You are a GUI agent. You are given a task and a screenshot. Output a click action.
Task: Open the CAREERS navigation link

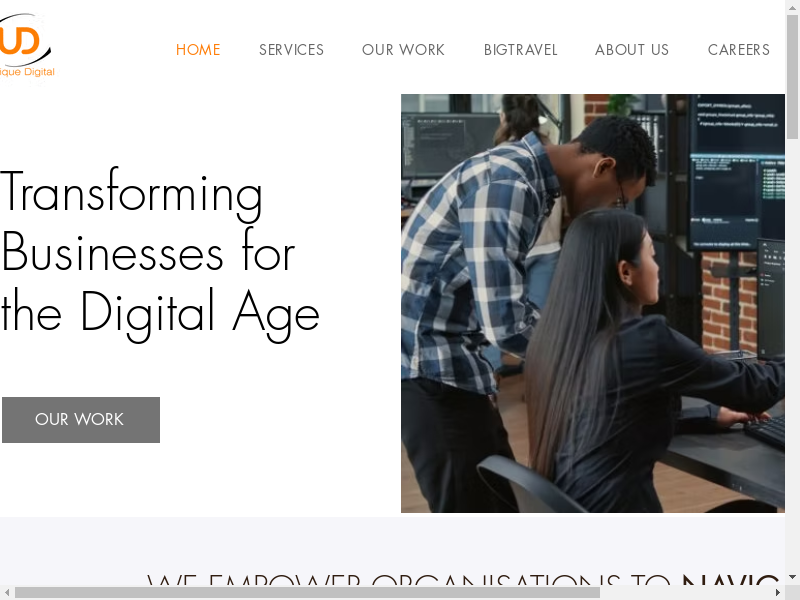coord(738,49)
